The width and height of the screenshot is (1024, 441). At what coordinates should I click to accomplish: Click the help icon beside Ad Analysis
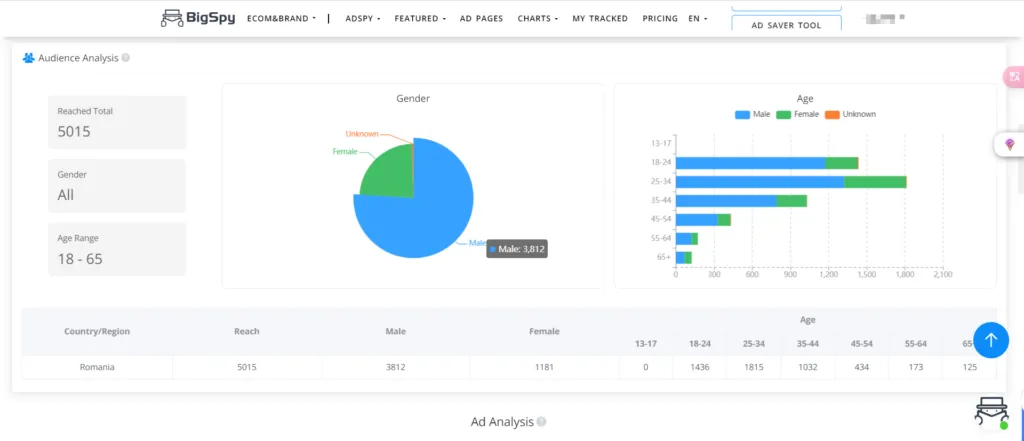click(541, 422)
